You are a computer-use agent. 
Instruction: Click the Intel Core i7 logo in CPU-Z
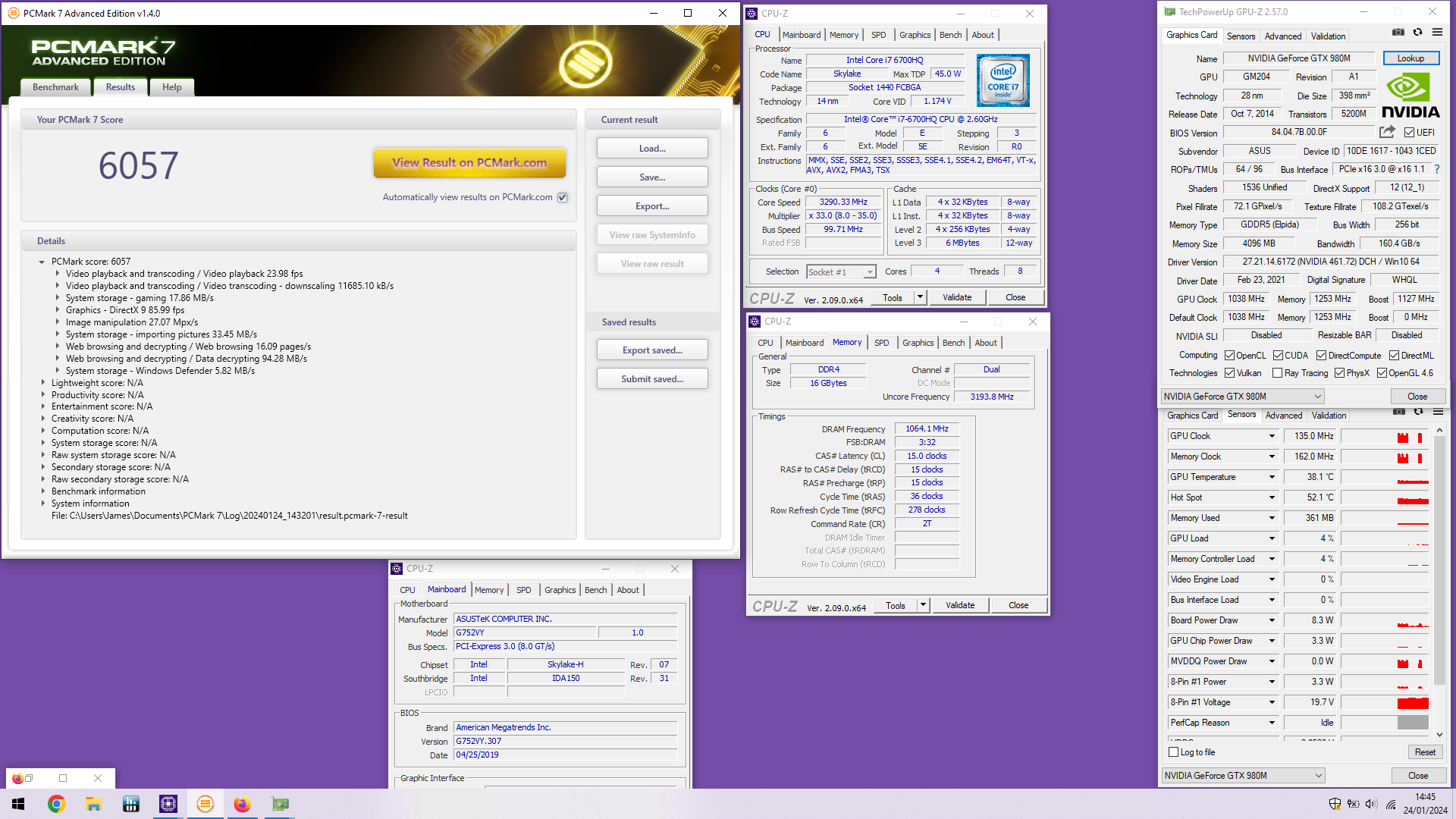pos(1003,80)
